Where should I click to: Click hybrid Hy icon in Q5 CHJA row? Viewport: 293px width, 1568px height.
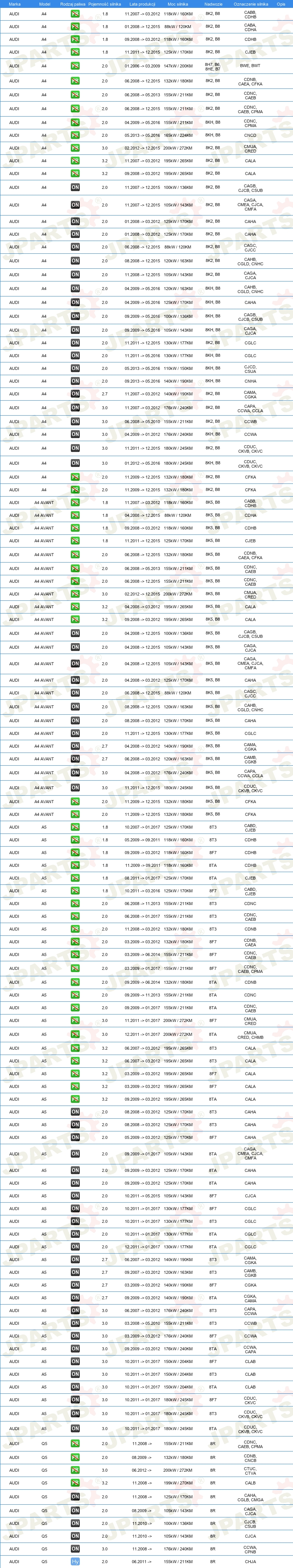[75, 1561]
